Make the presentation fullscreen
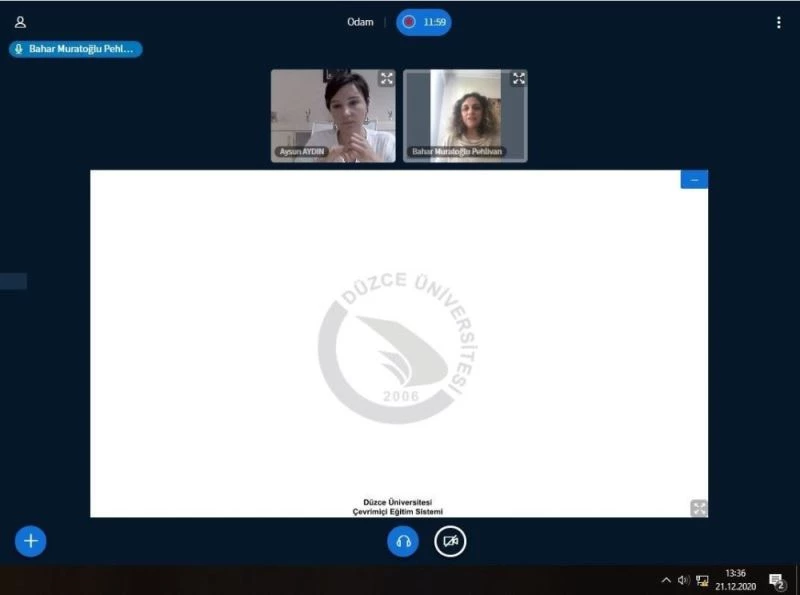800x595 pixels. pyautogui.click(x=699, y=508)
